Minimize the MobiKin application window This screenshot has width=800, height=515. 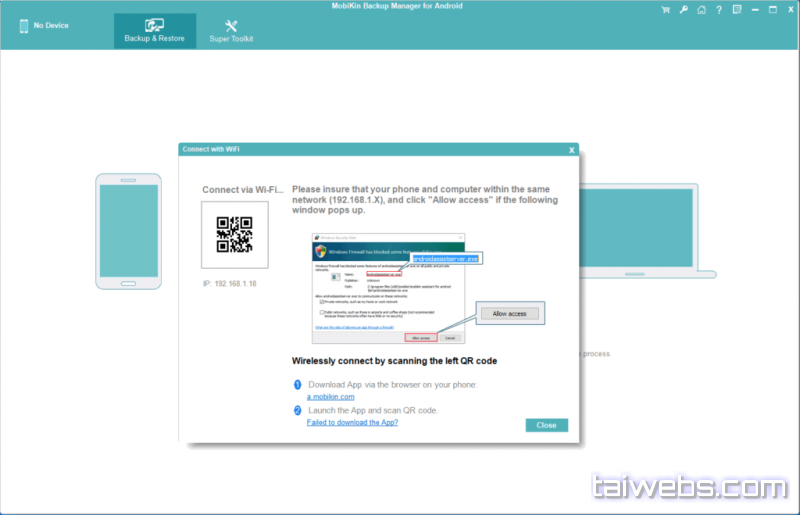click(756, 10)
